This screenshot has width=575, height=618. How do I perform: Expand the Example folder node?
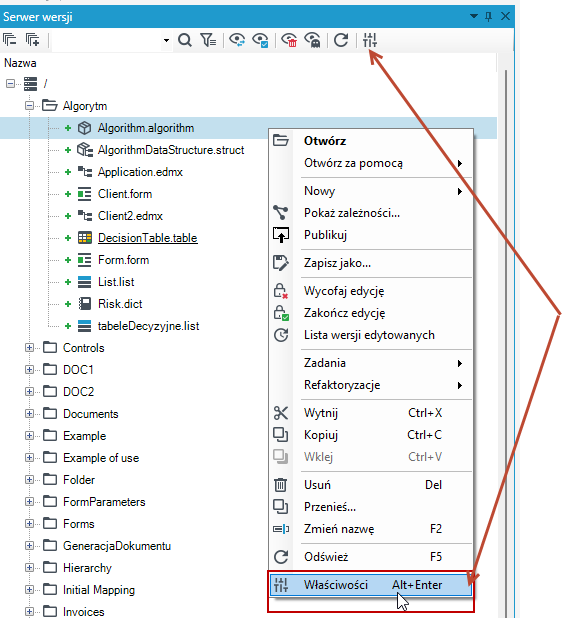(x=29, y=436)
